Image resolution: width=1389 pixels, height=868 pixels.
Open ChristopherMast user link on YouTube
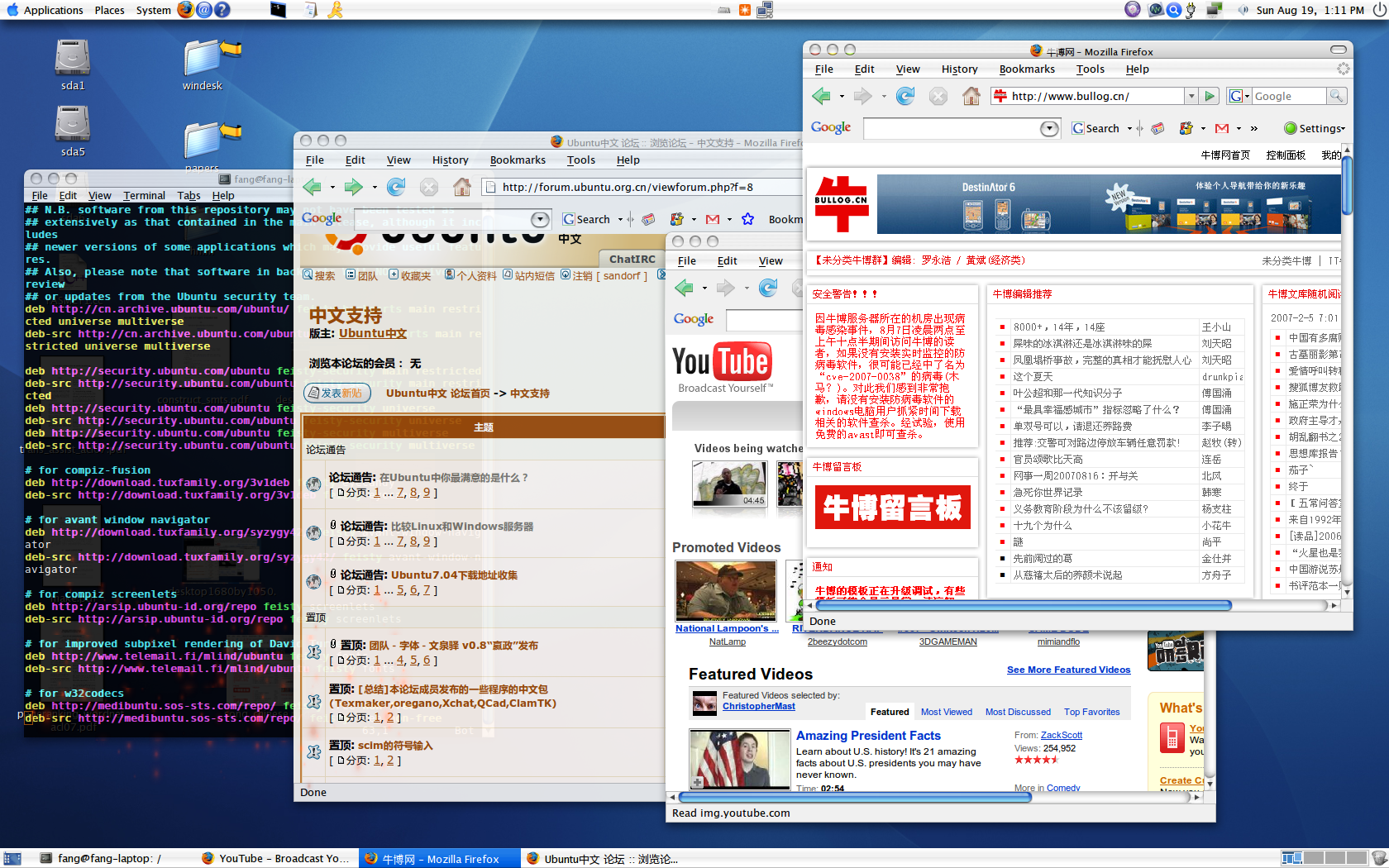click(758, 706)
